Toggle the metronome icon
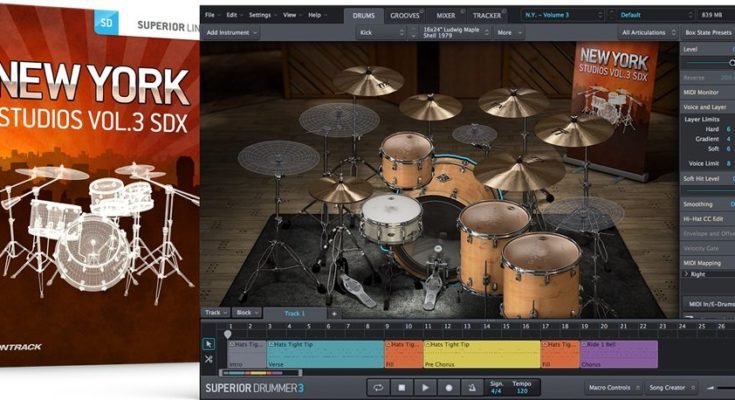This screenshot has height=400, width=735. [x=472, y=387]
